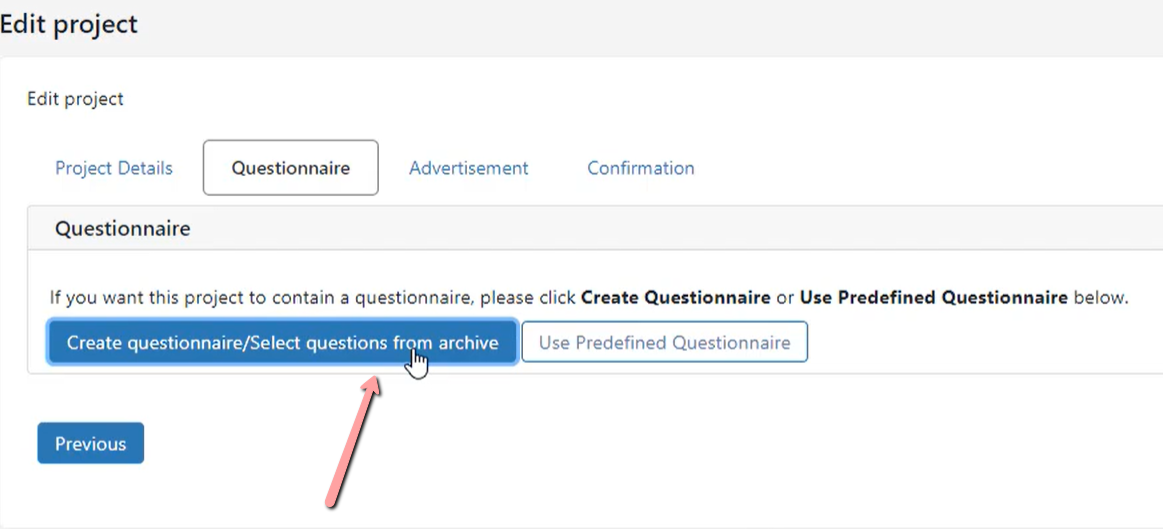Click the red arrow annotation

354,442
